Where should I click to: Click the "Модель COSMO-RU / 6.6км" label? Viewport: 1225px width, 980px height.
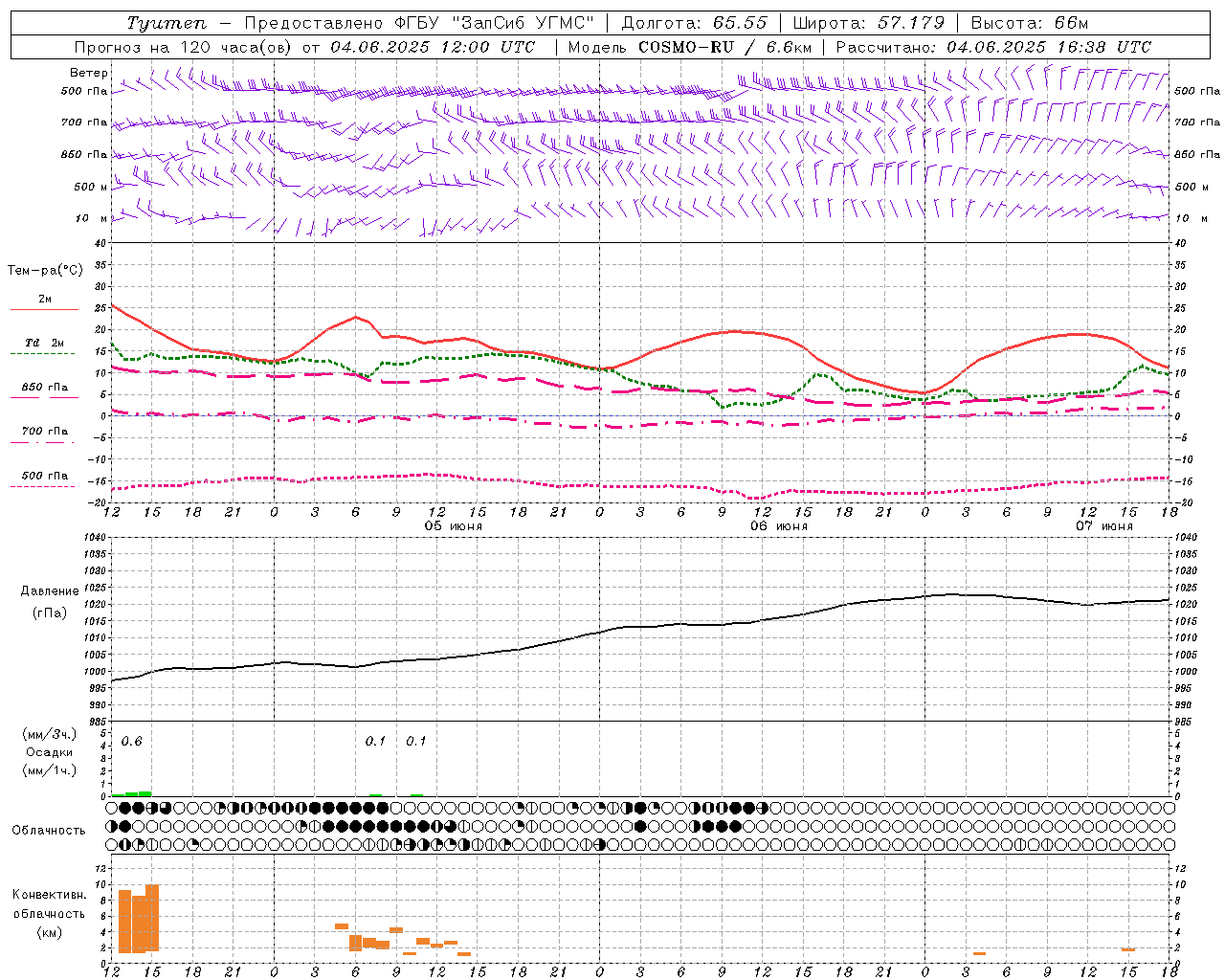[690, 47]
